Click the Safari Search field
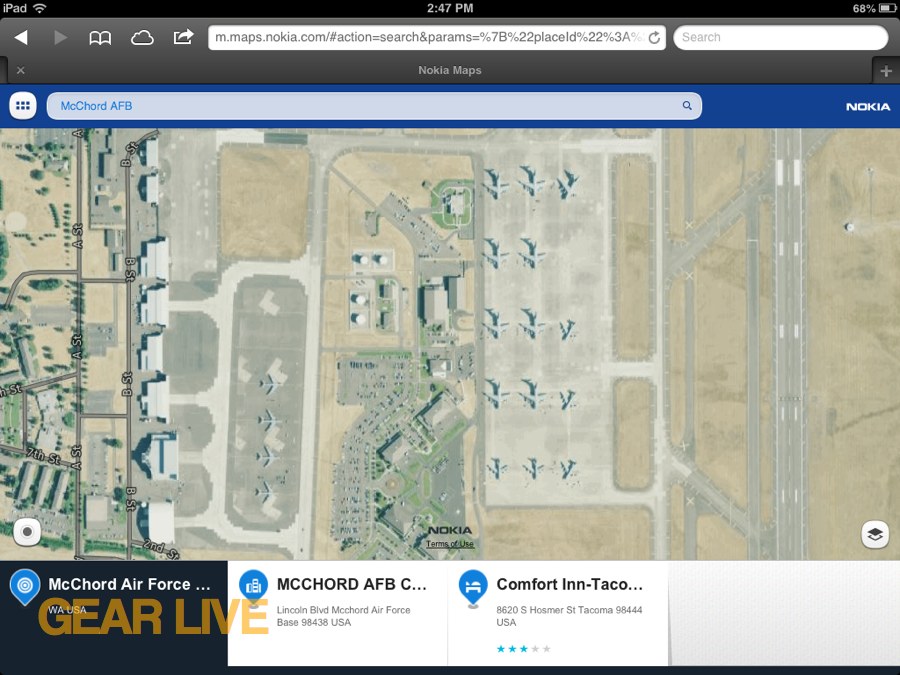900x675 pixels. tap(781, 37)
